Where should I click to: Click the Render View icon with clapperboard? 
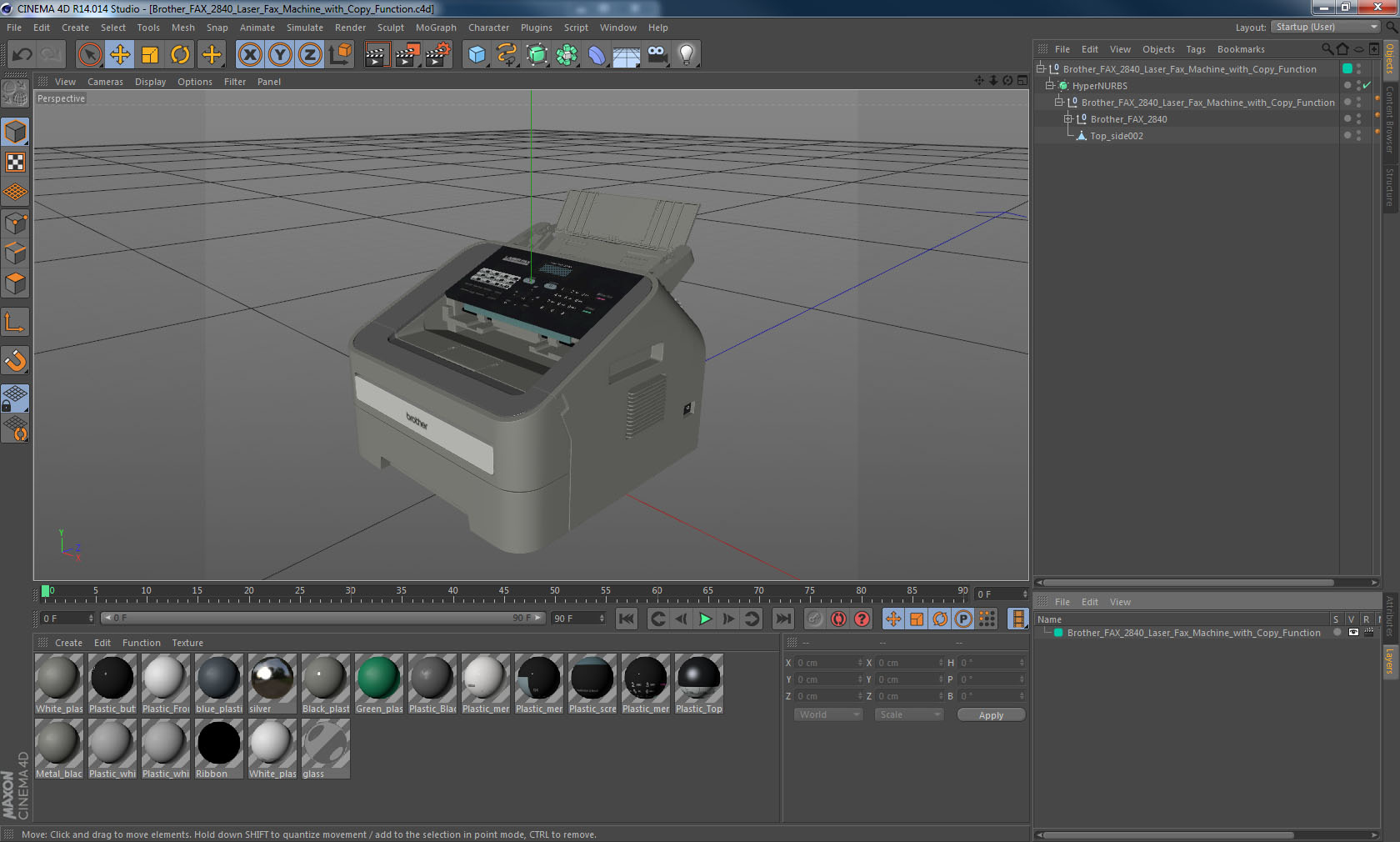377,54
